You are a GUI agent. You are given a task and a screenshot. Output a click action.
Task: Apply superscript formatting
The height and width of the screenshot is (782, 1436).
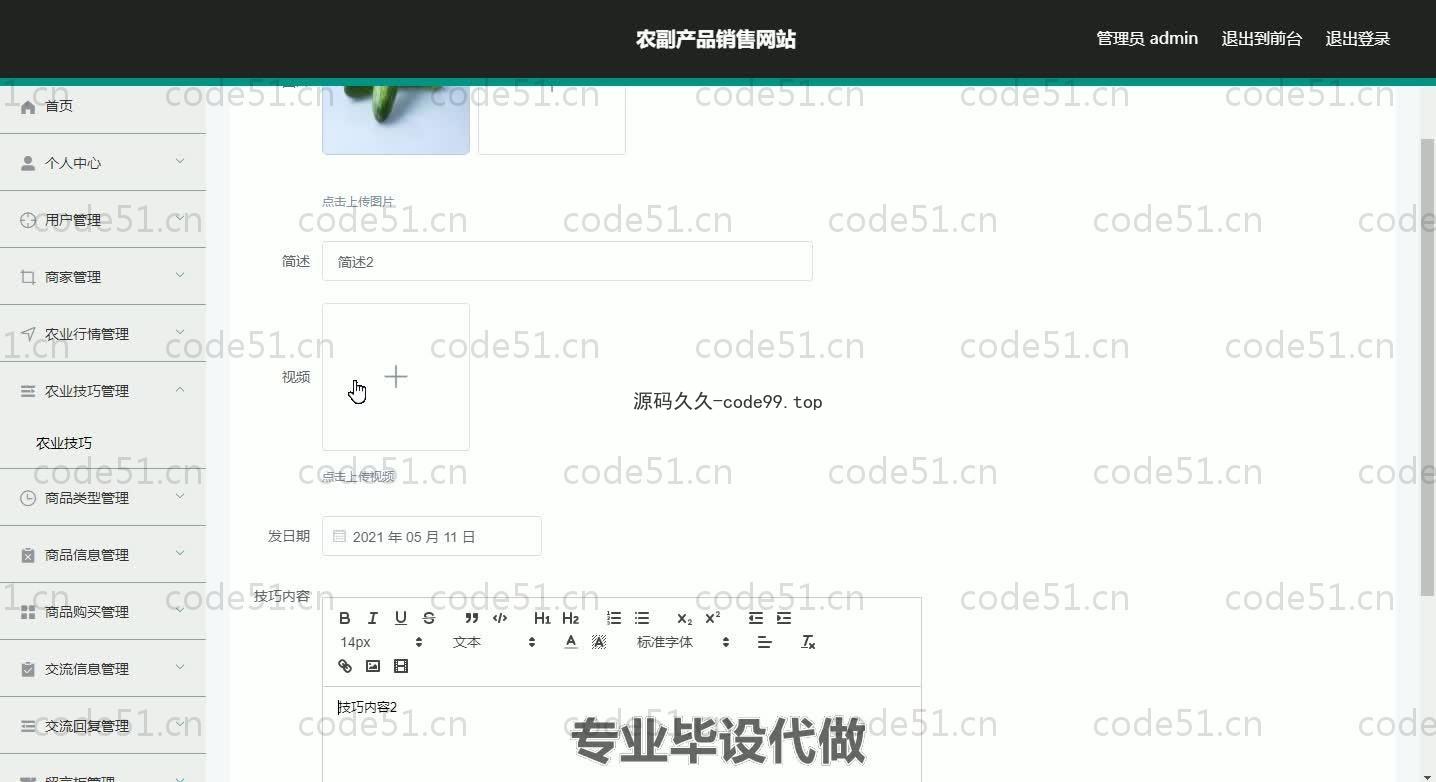[x=713, y=618]
